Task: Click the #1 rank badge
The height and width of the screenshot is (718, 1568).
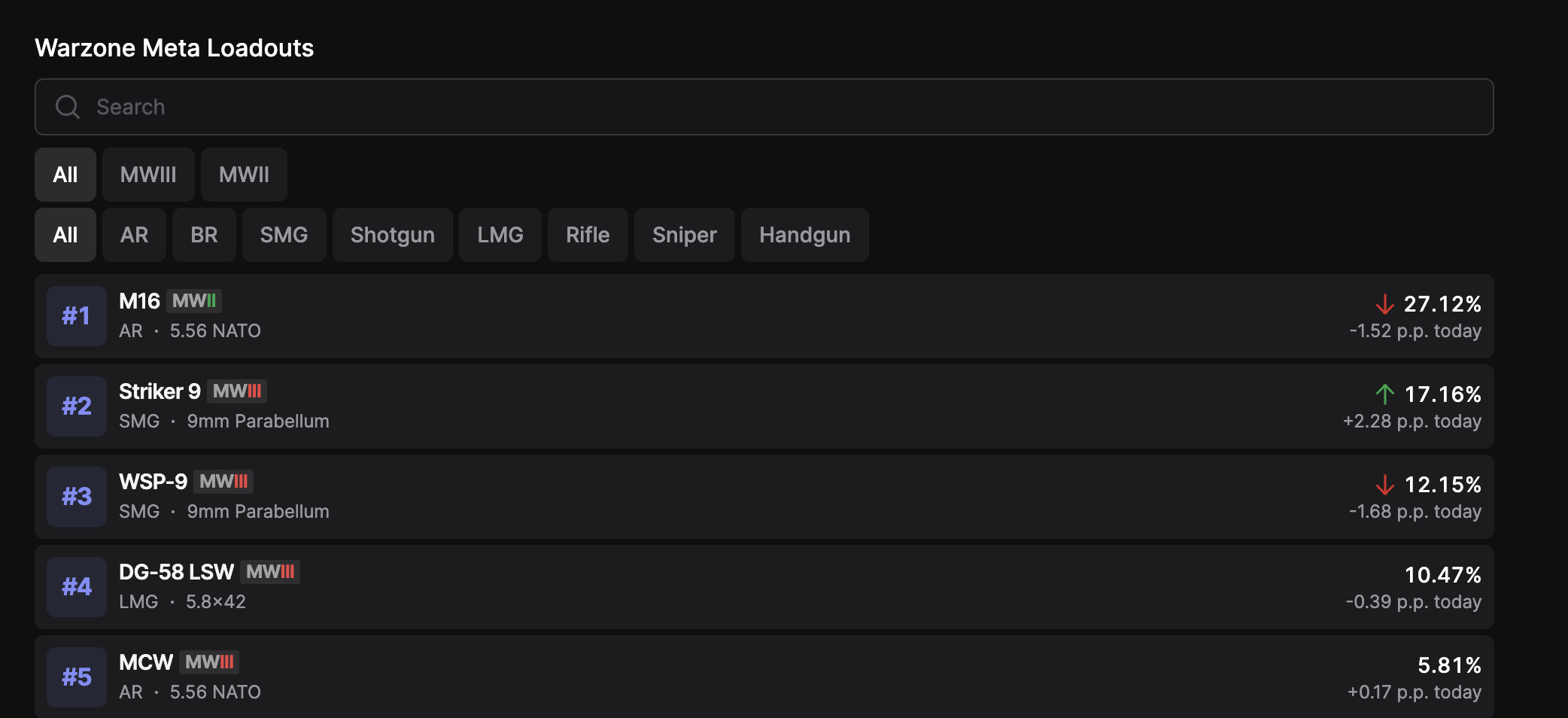Action: click(x=77, y=316)
